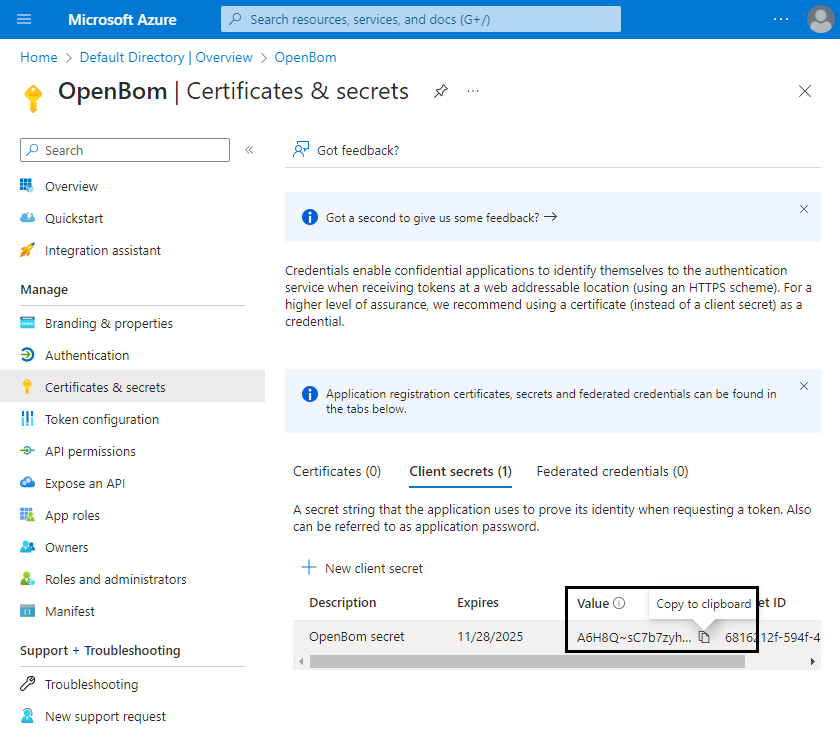The width and height of the screenshot is (840, 748).
Task: Click the New support request icon
Action: coord(27,716)
